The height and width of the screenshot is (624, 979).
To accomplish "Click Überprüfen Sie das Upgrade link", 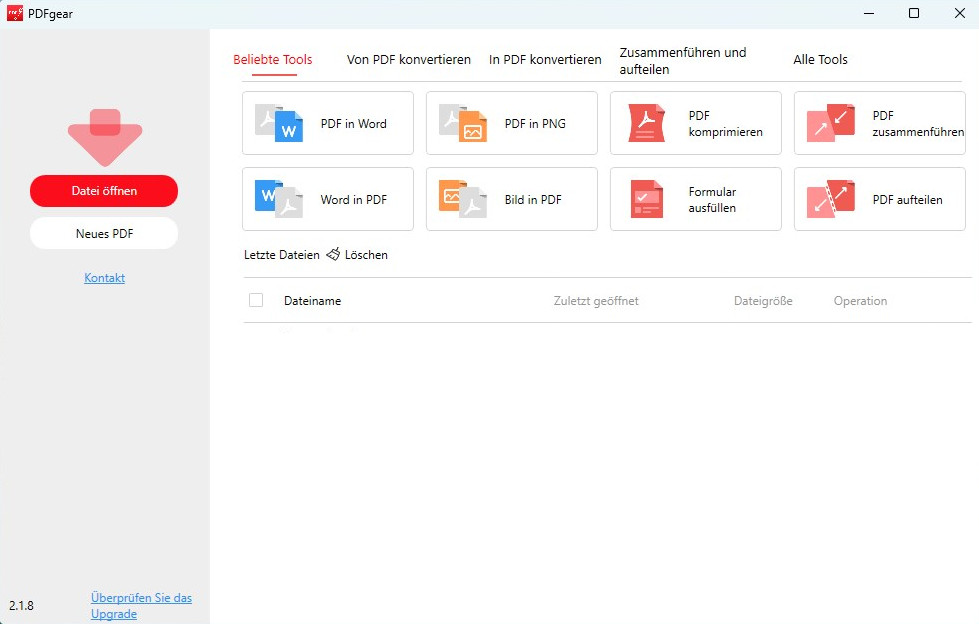I will click(x=141, y=604).
